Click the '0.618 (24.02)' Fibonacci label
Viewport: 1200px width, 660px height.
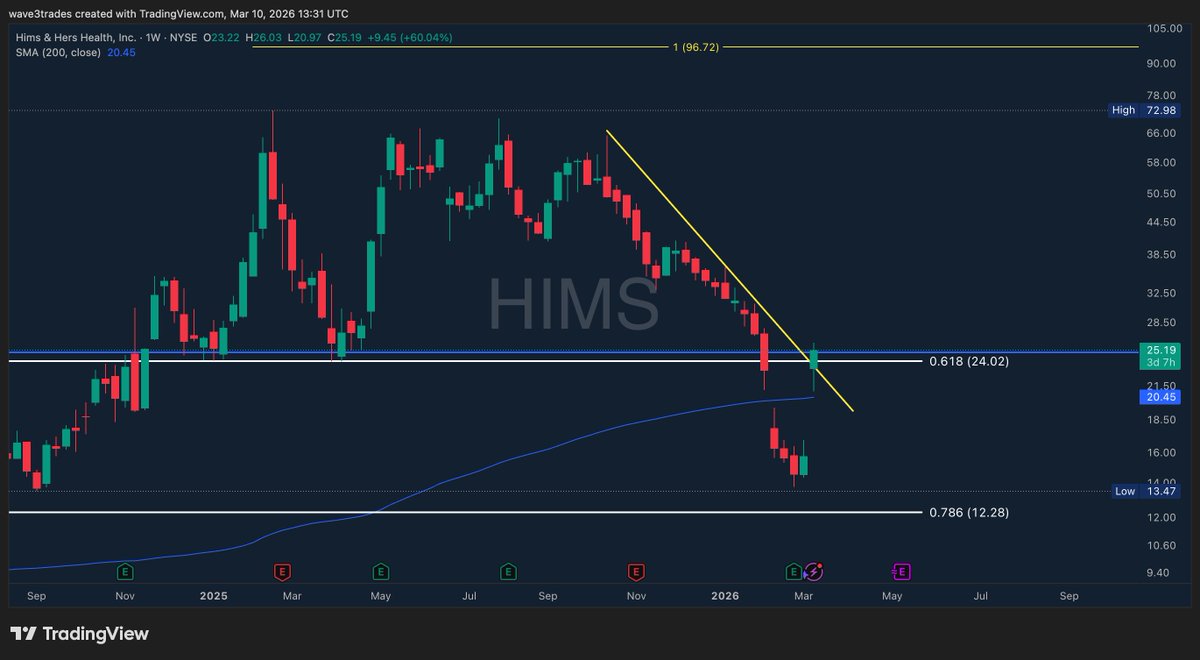969,361
